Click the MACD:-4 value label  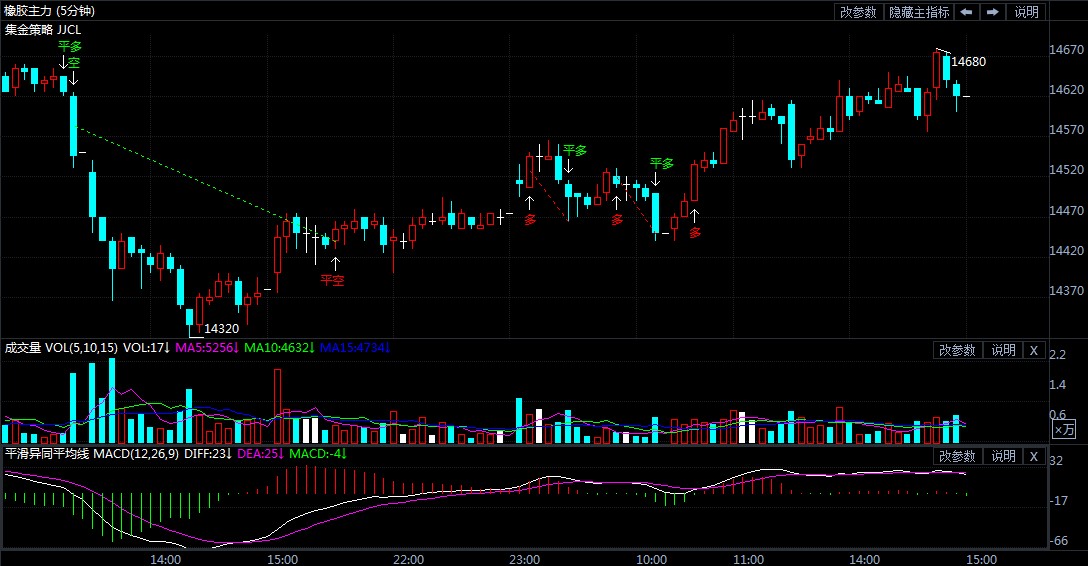click(x=318, y=454)
